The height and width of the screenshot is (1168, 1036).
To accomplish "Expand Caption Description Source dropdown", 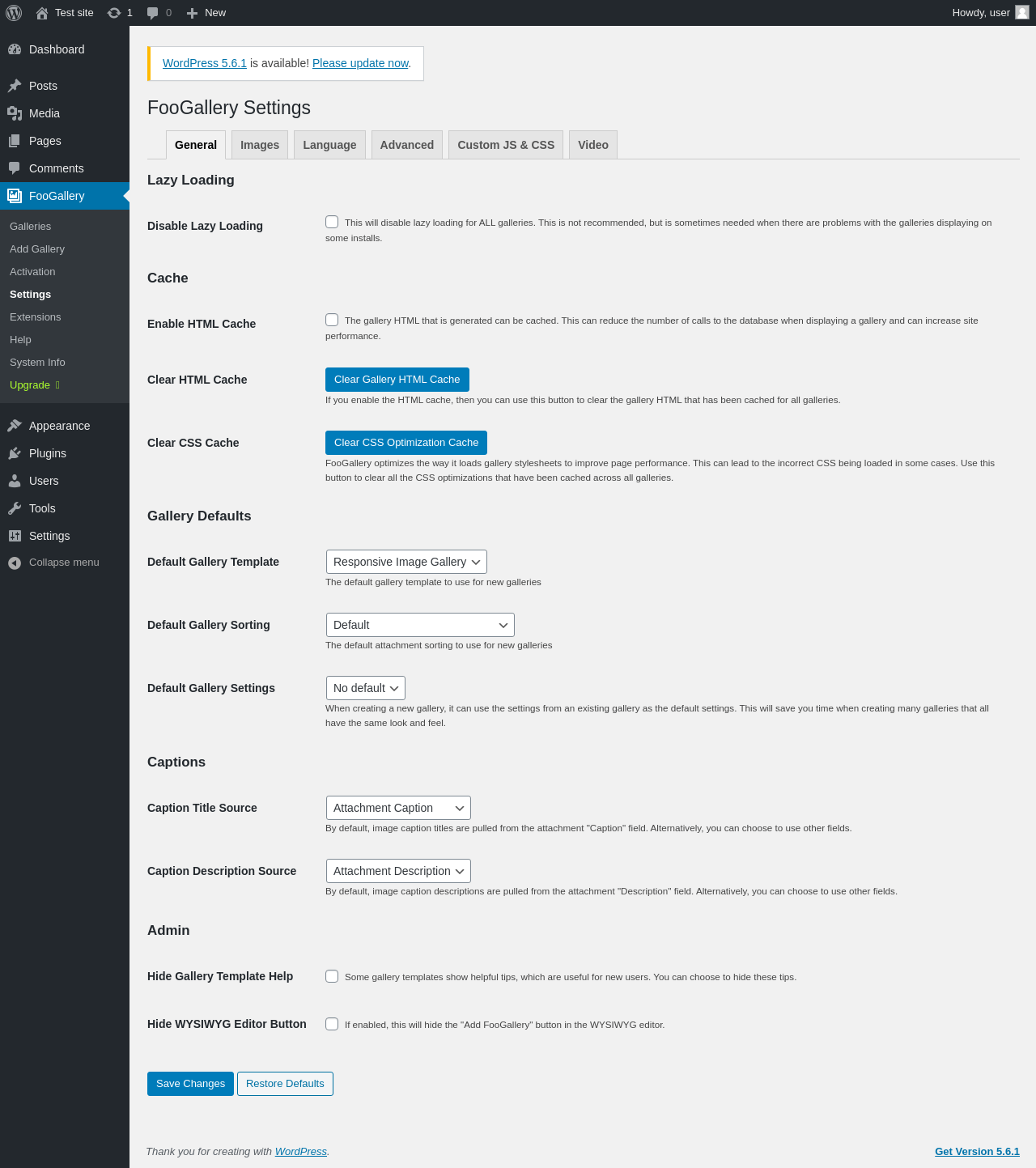I will (398, 871).
